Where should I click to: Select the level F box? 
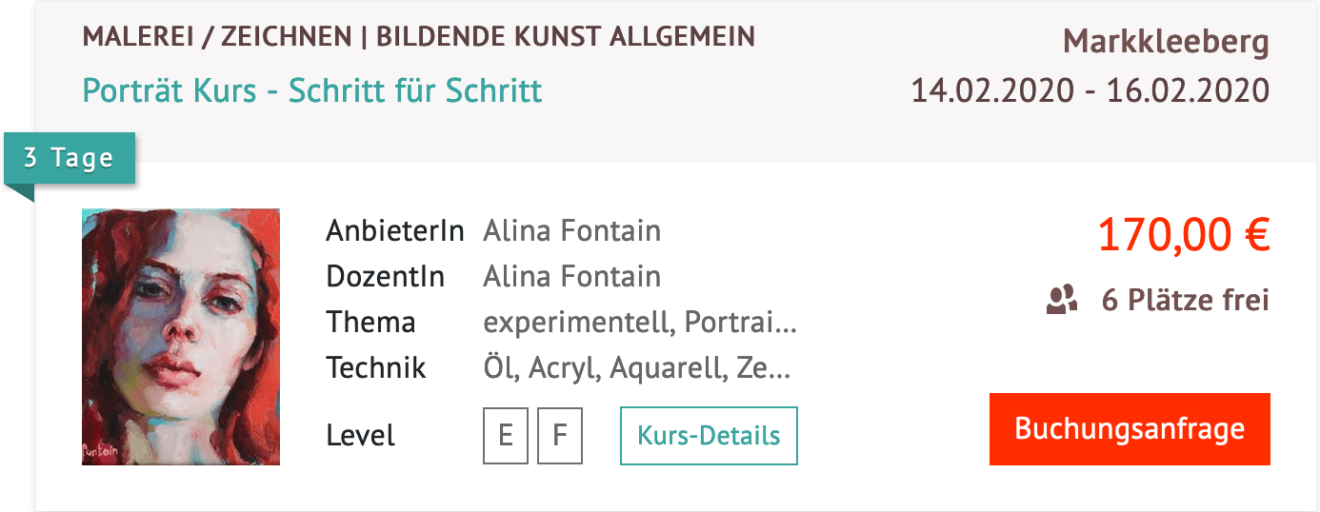pos(560,436)
